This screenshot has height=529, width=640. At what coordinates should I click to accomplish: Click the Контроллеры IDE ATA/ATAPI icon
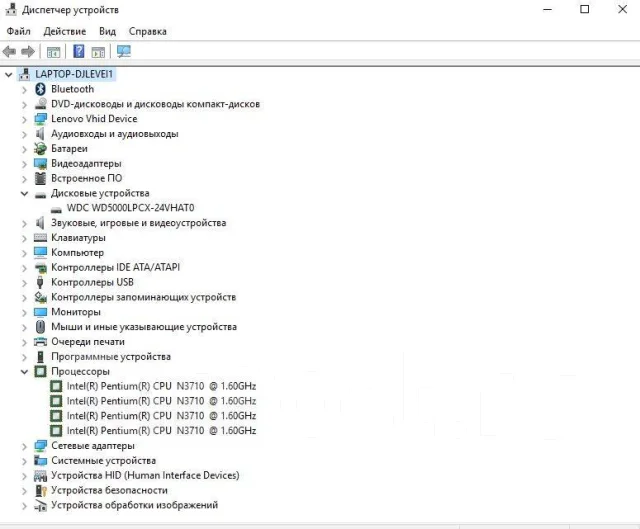tap(40, 268)
